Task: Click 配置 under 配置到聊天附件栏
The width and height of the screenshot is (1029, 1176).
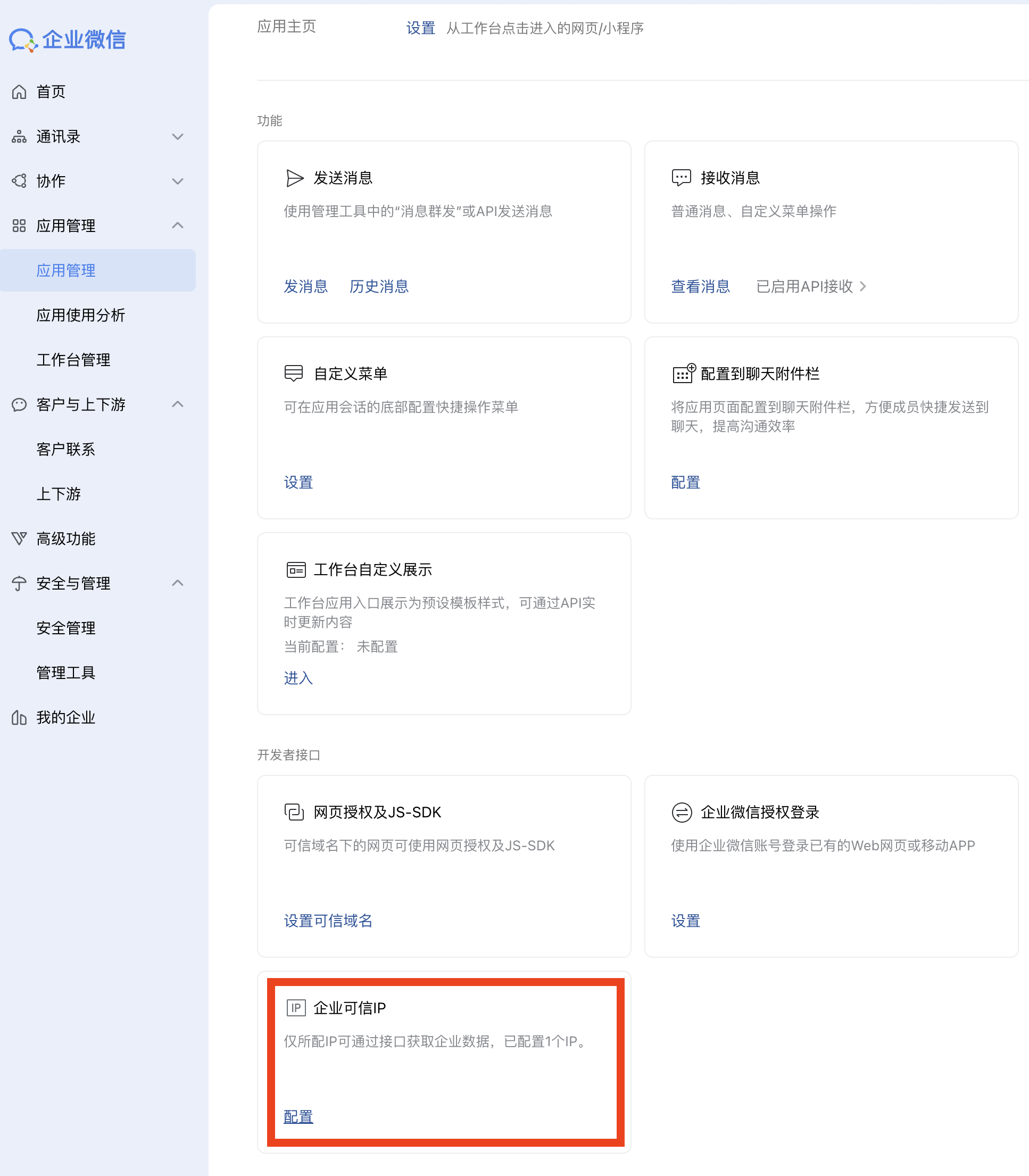Action: pyautogui.click(x=686, y=482)
